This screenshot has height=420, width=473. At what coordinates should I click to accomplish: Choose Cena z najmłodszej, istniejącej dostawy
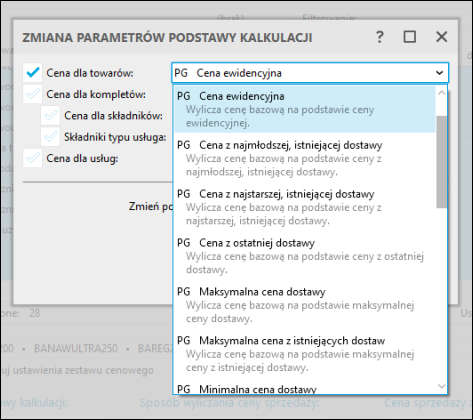[x=305, y=158]
